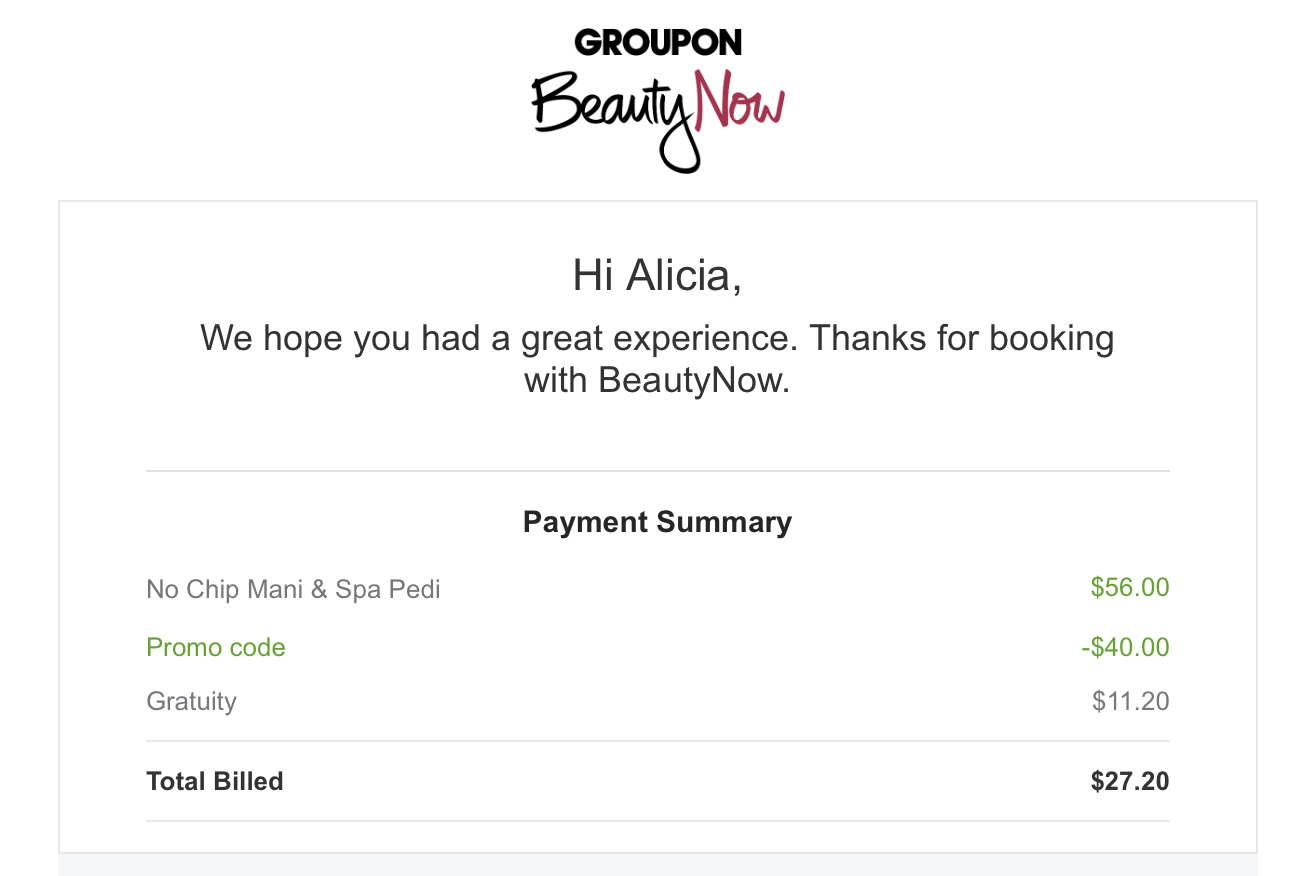Click the "with BeautyNow." text line

(657, 380)
